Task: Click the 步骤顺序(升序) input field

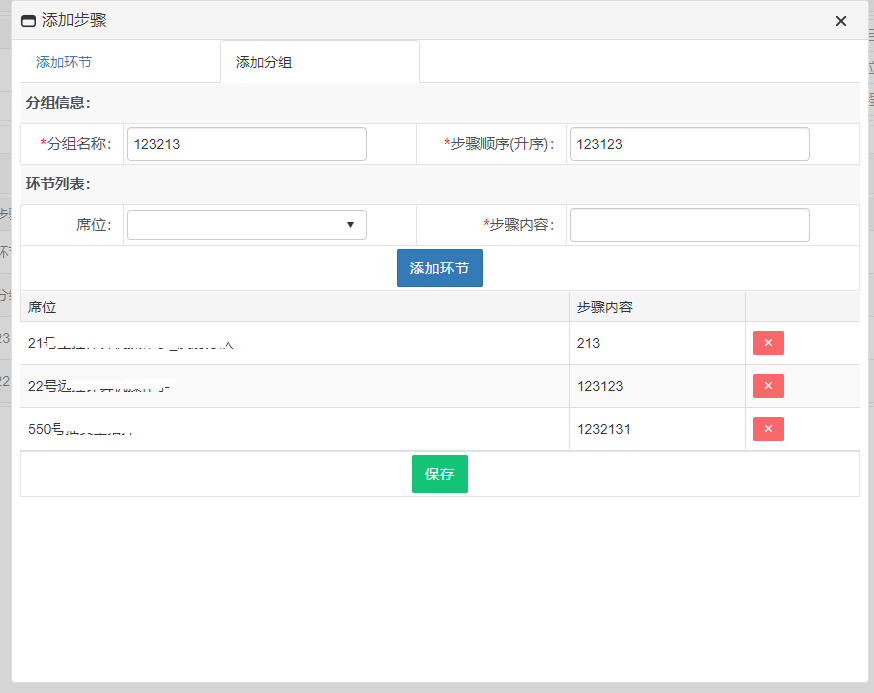Action: click(x=689, y=144)
